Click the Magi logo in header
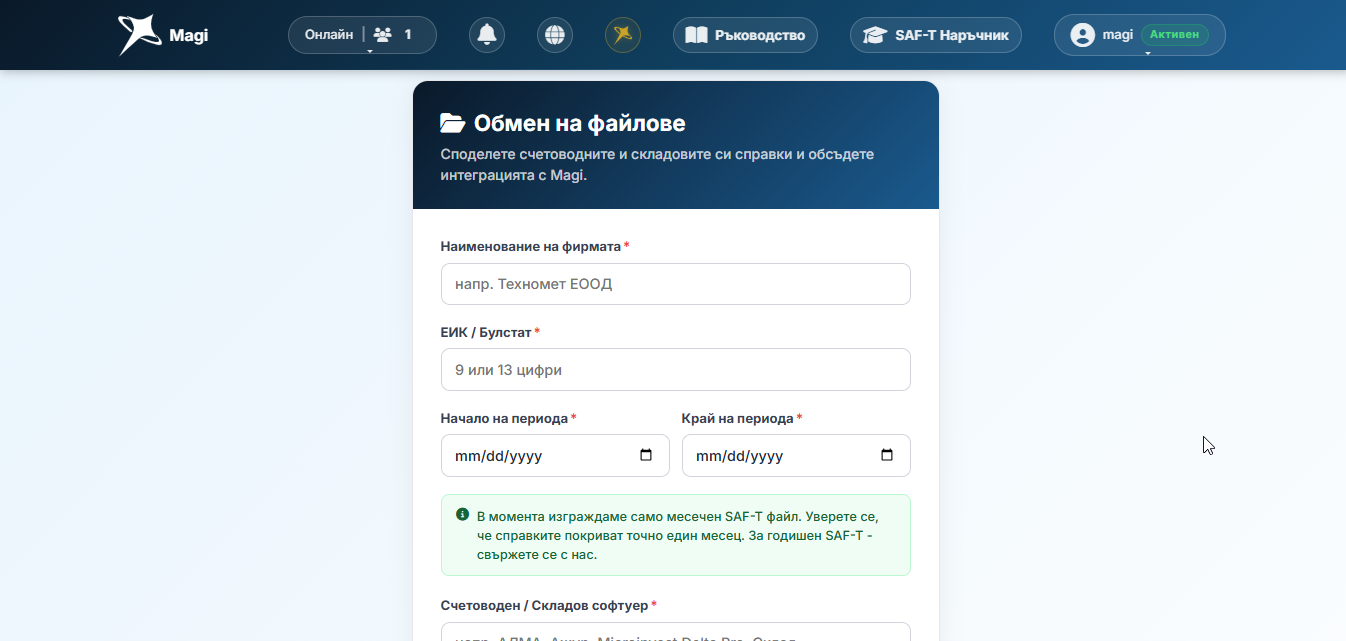Image resolution: width=1346 pixels, height=641 pixels. pyautogui.click(x=163, y=35)
